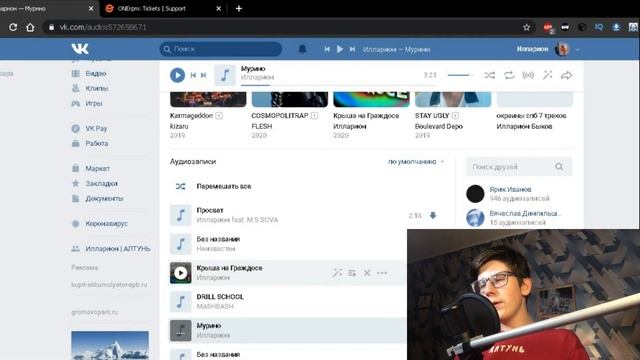Image resolution: width=640 pixels, height=360 pixels.
Task: Go to next track in audio player
Action: click(203, 75)
